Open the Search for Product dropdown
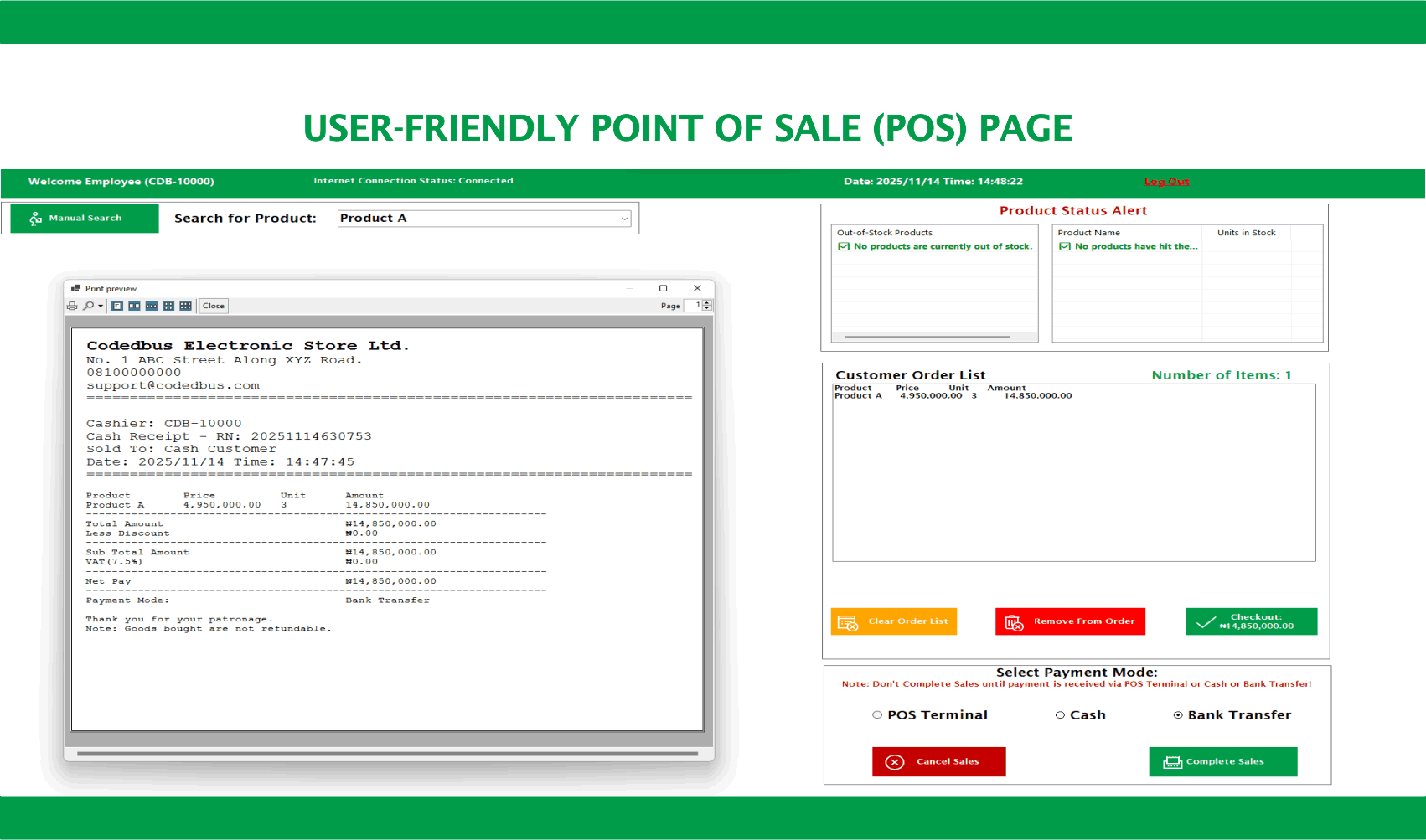Screen dimensions: 1426x840 624,219
